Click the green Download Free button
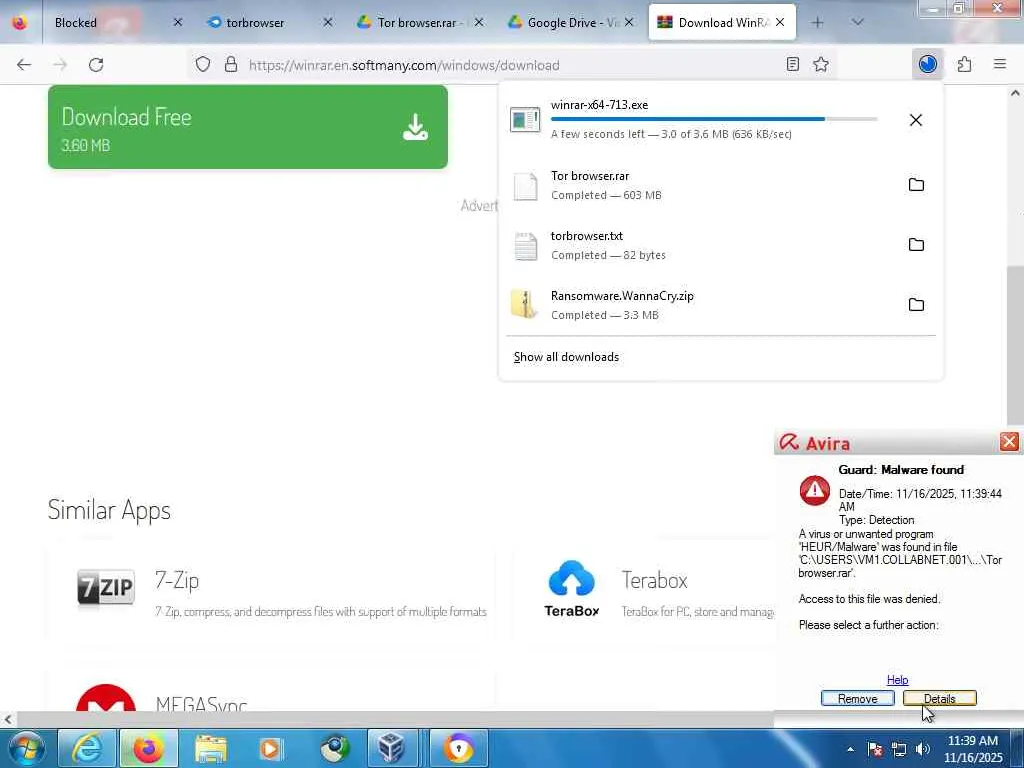This screenshot has height=768, width=1024. (248, 127)
